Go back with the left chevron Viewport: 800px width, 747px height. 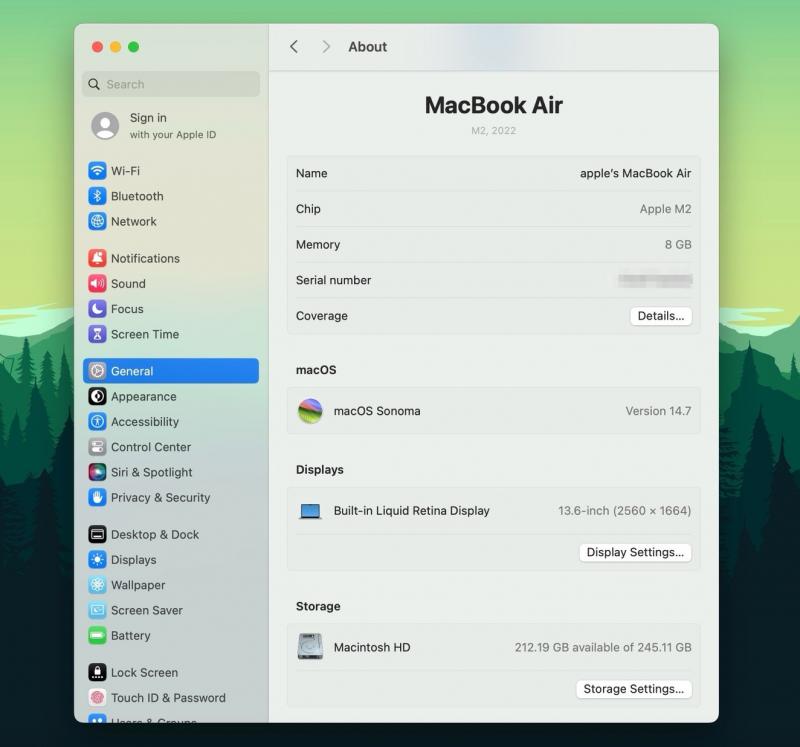[294, 47]
